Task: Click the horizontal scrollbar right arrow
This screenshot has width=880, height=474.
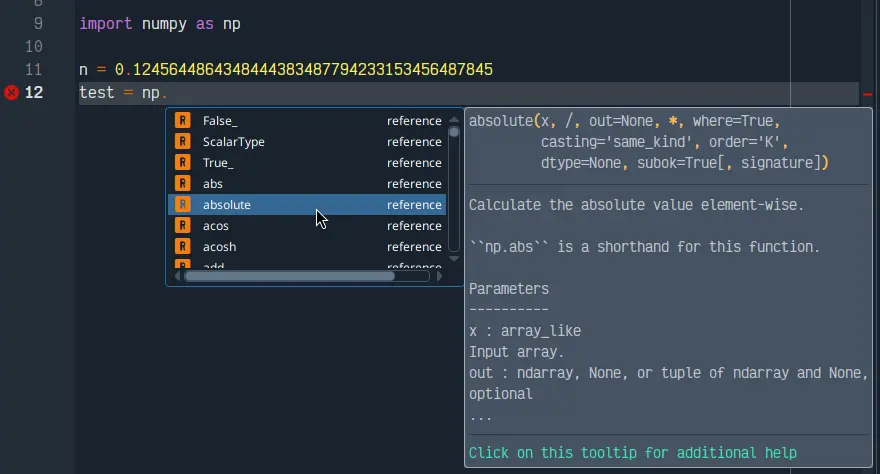Action: (x=439, y=276)
